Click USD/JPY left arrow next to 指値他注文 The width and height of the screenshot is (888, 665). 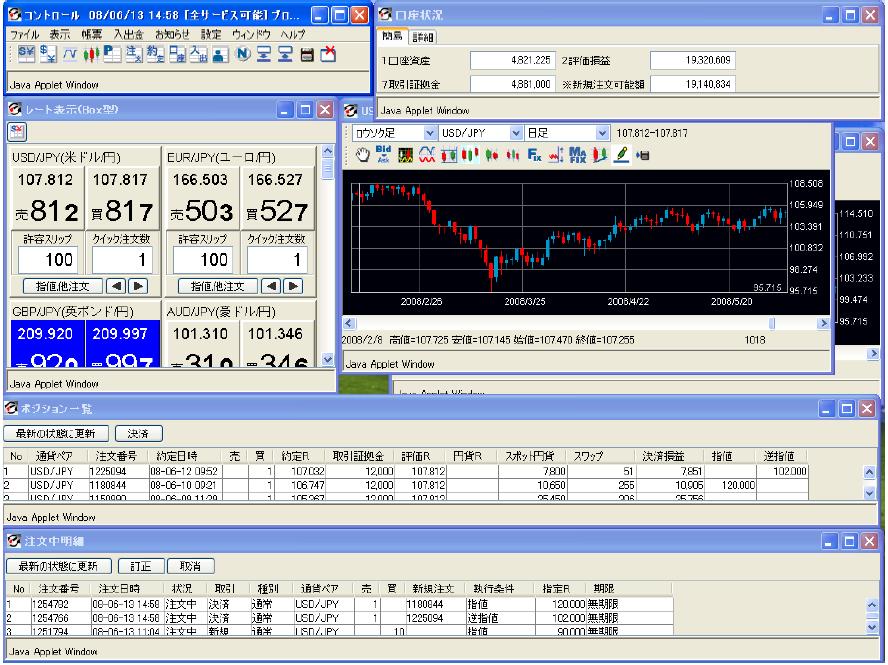point(116,286)
